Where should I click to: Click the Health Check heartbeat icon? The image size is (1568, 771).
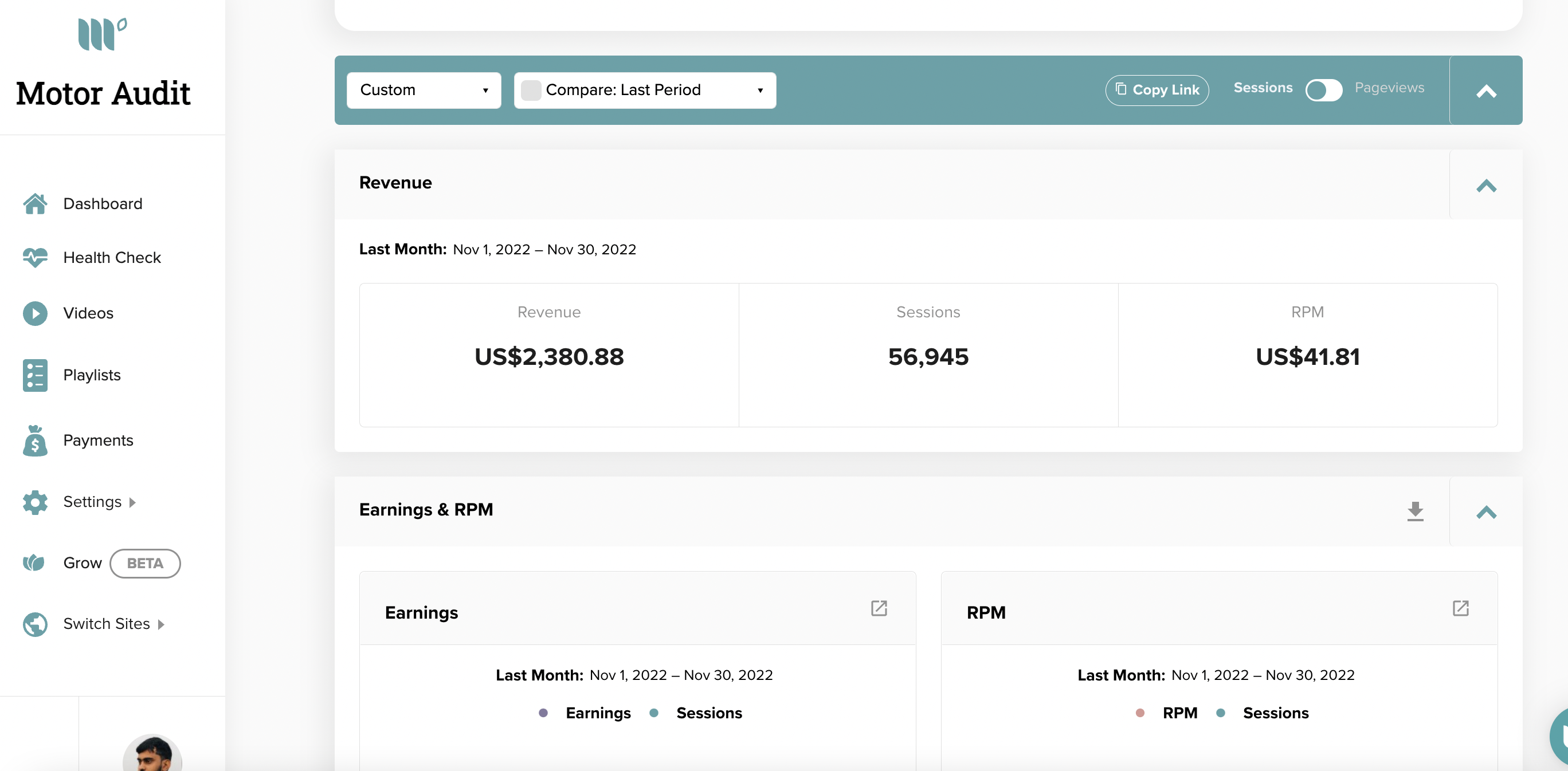point(36,257)
